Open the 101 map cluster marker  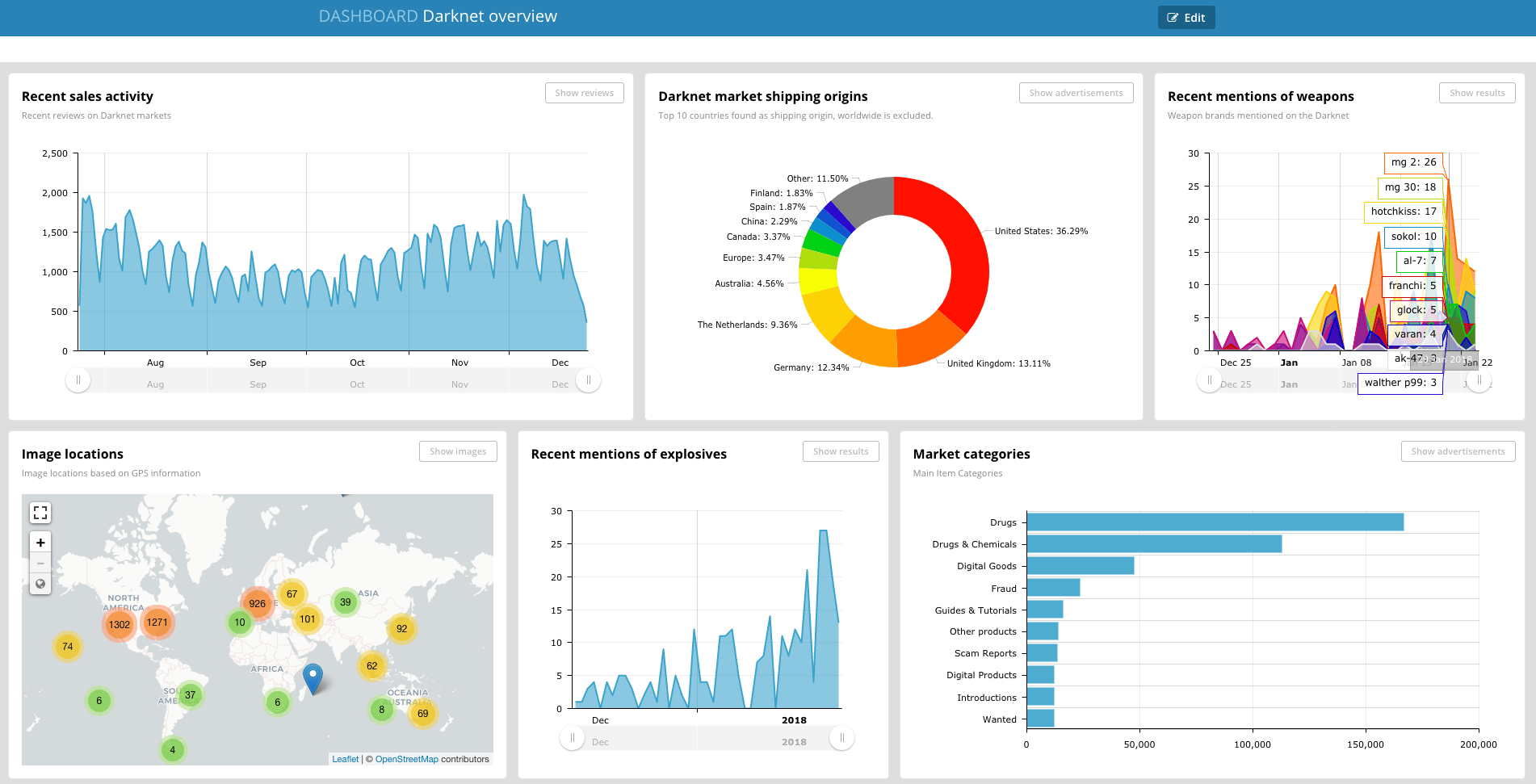(308, 619)
